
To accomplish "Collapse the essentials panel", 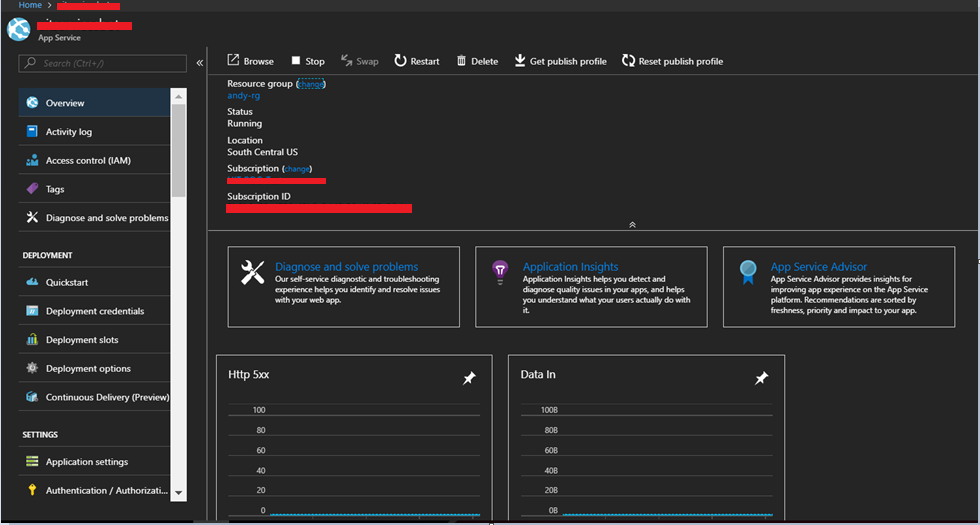I will [632, 224].
